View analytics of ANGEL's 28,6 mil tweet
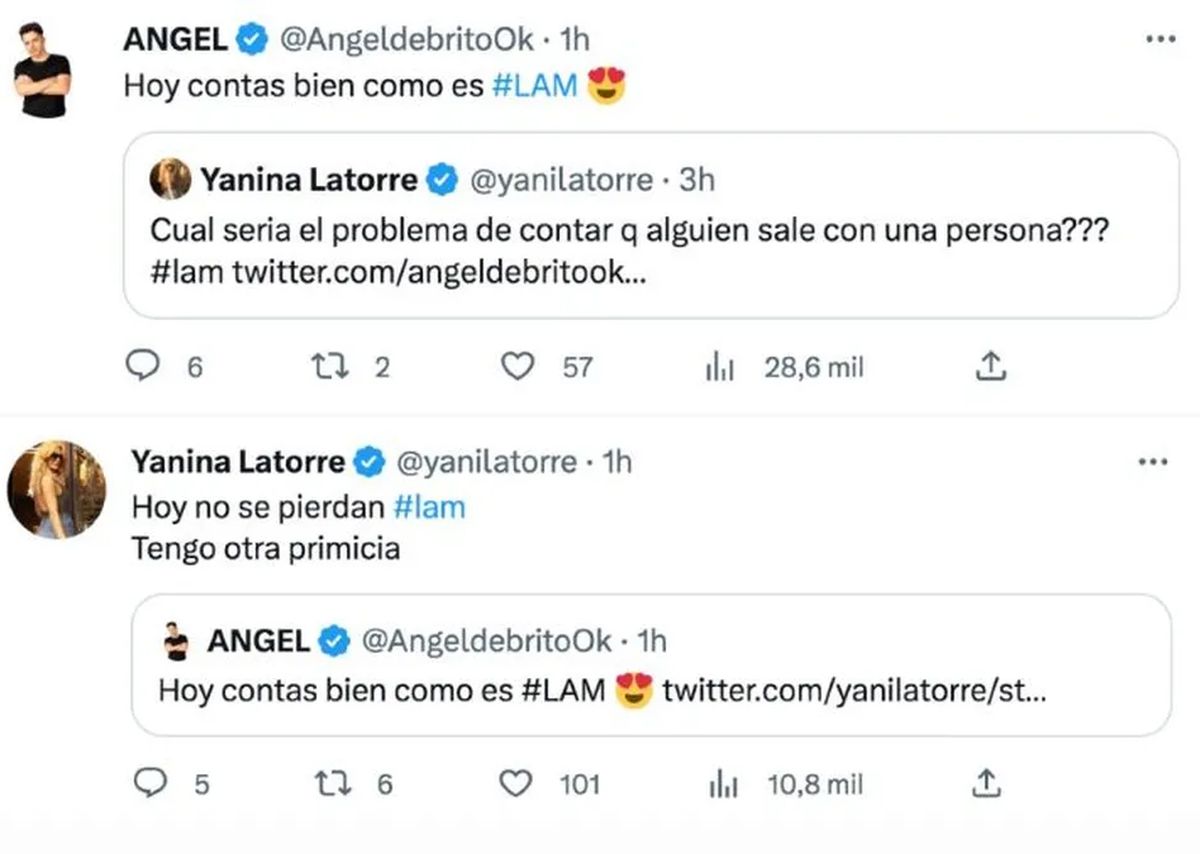This screenshot has width=1200, height=854. pos(720,368)
